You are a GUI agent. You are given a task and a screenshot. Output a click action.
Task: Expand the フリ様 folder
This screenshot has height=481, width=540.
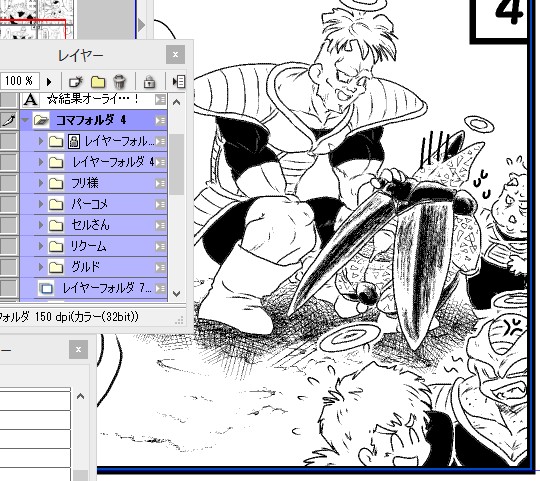[x=41, y=184]
